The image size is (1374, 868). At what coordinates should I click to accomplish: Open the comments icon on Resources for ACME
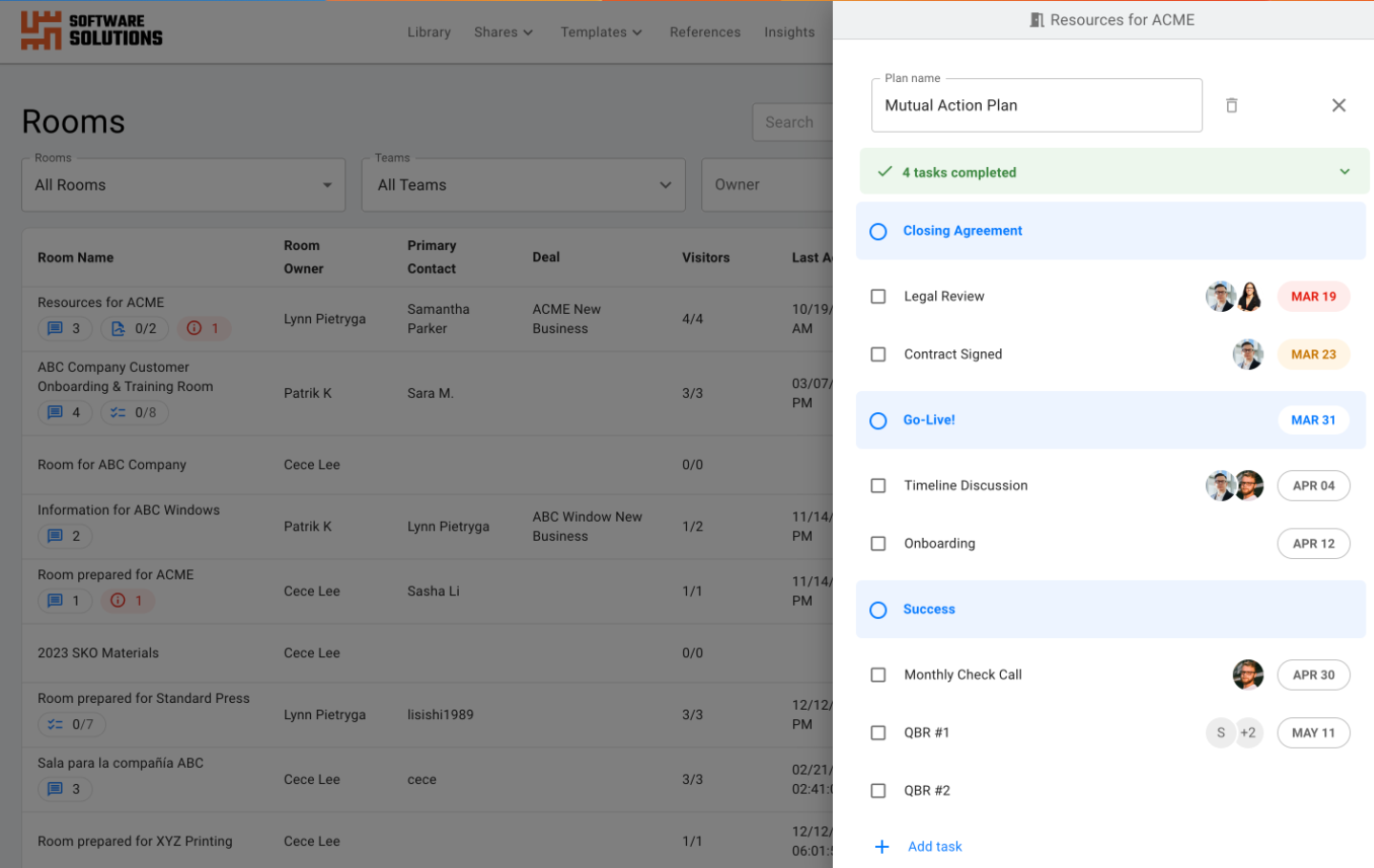(x=64, y=328)
